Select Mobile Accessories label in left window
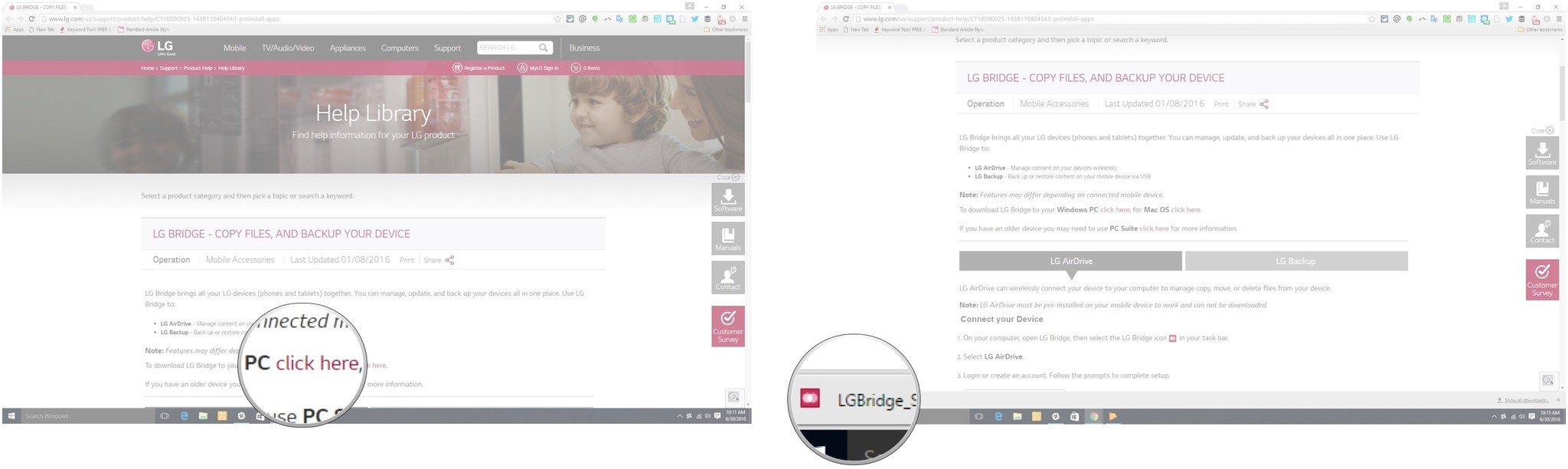 coord(240,260)
